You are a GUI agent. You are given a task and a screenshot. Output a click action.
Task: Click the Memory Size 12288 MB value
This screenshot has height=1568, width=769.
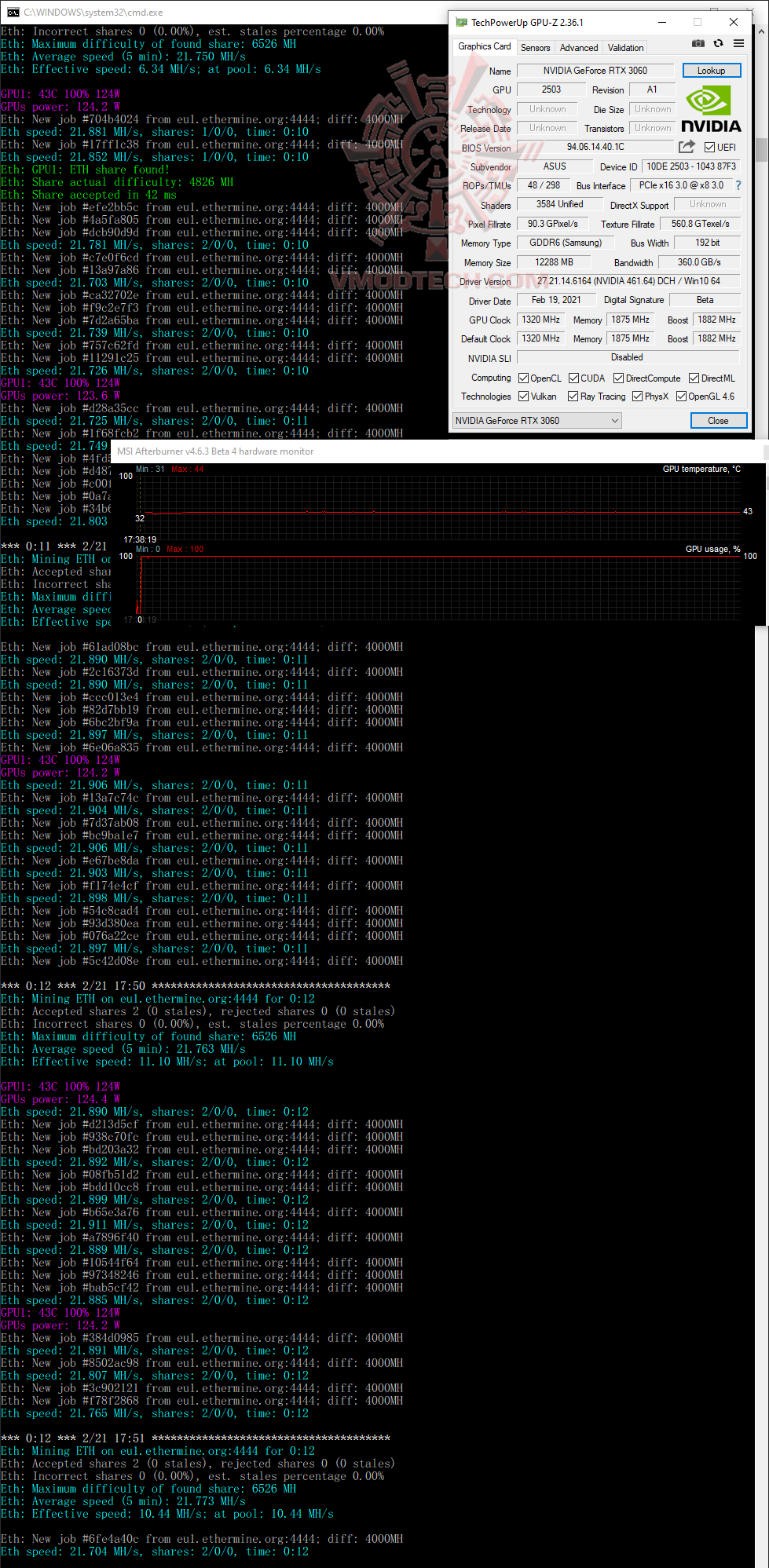tap(554, 262)
